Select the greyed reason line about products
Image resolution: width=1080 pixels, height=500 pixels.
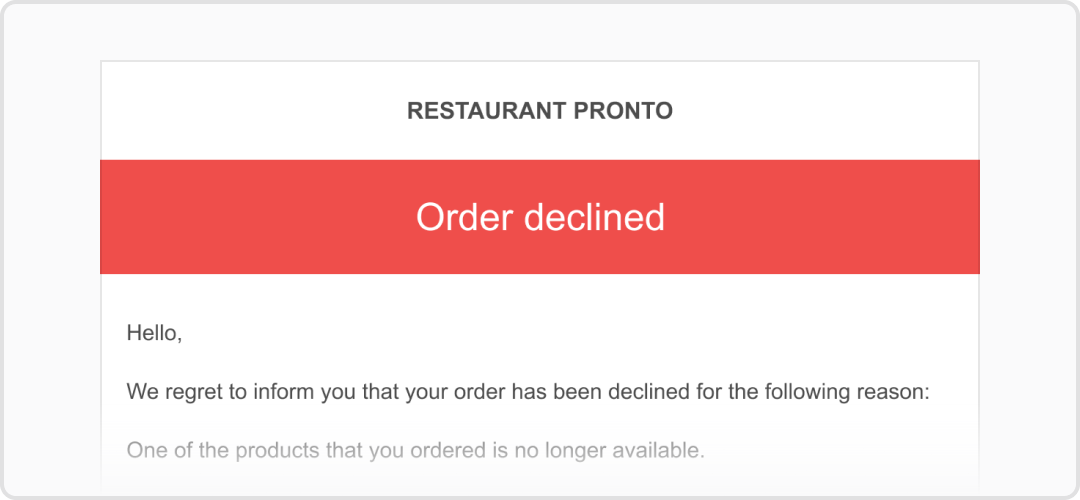pos(416,451)
